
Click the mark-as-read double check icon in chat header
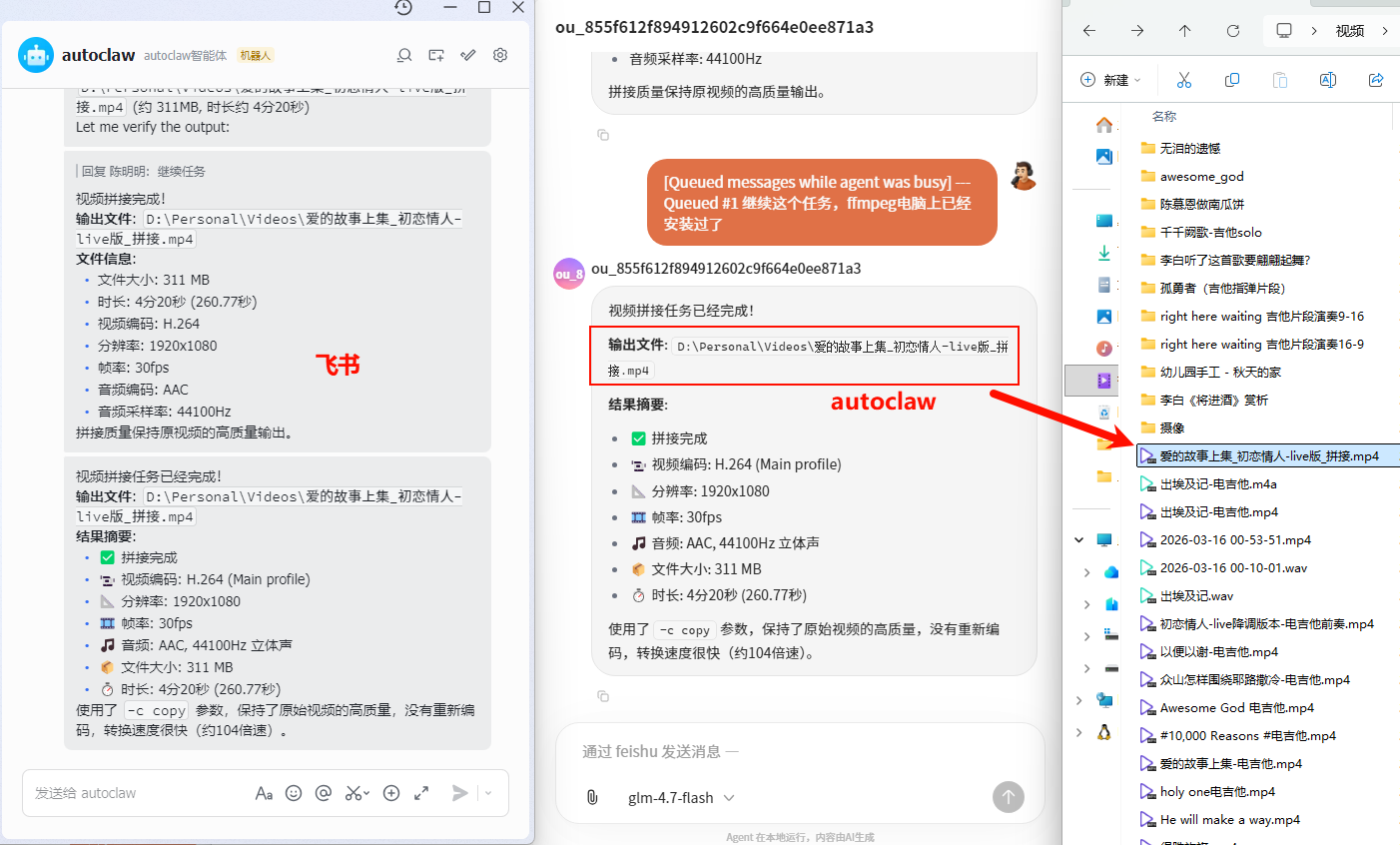click(467, 55)
